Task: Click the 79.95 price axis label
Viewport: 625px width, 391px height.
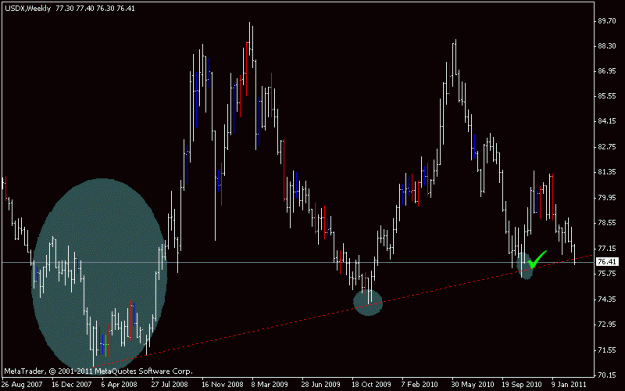Action: pyautogui.click(x=607, y=198)
